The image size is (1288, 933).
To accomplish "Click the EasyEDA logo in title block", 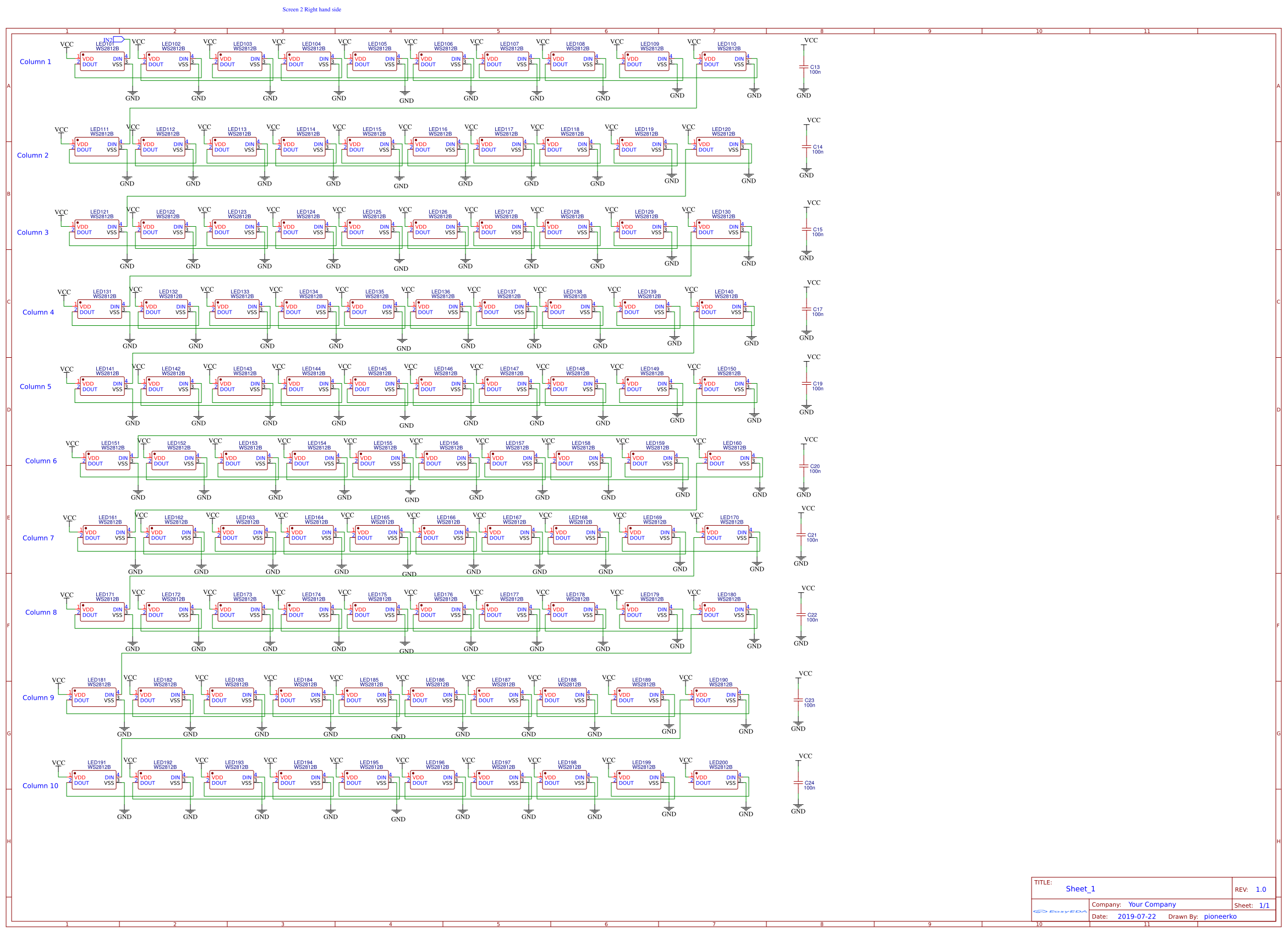I will click(x=1059, y=912).
